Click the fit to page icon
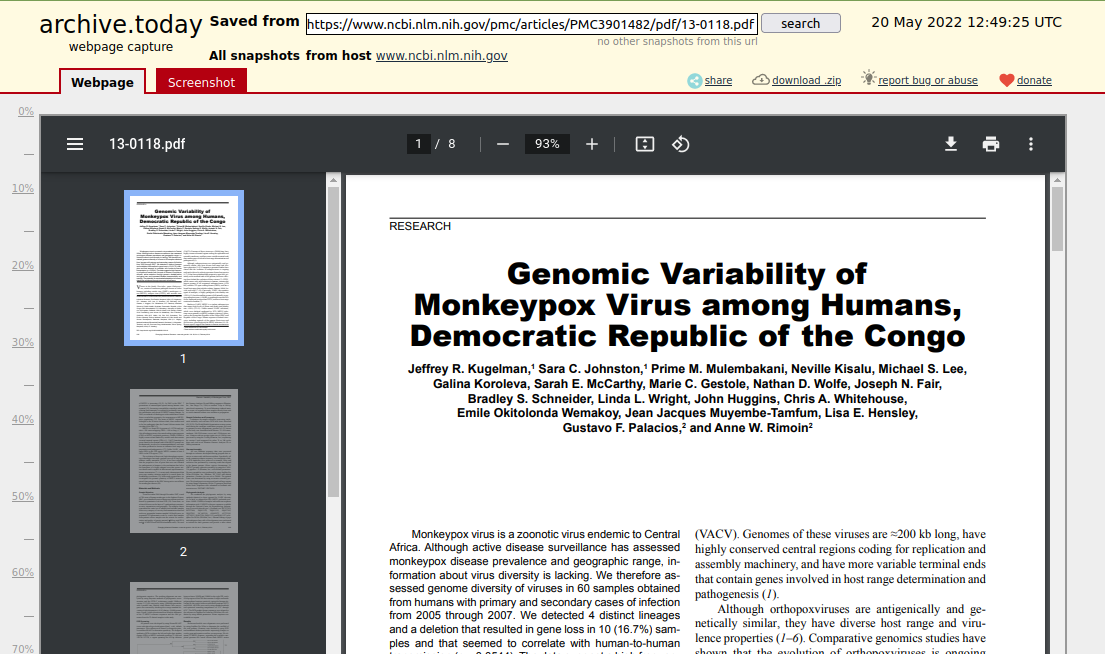Image resolution: width=1105 pixels, height=654 pixels. 645,144
